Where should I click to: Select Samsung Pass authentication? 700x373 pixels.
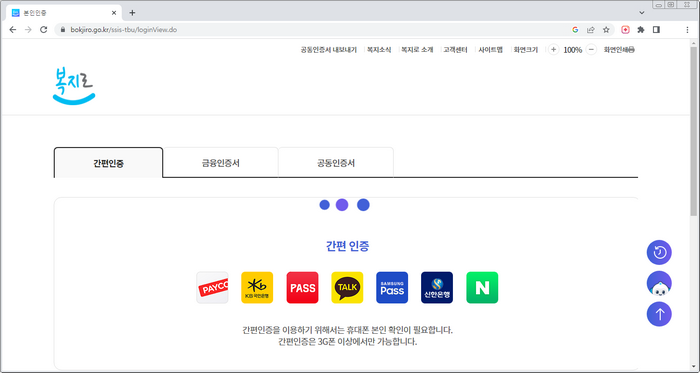coord(392,288)
